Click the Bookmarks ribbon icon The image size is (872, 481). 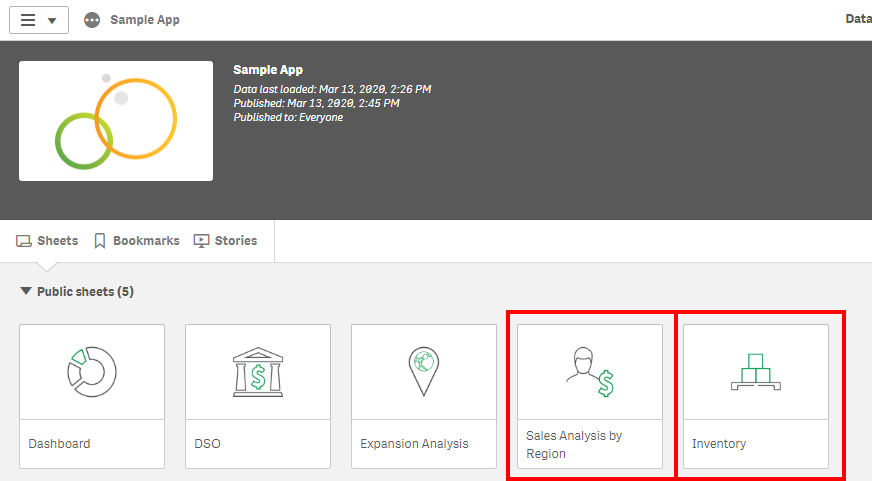pyautogui.click(x=100, y=241)
